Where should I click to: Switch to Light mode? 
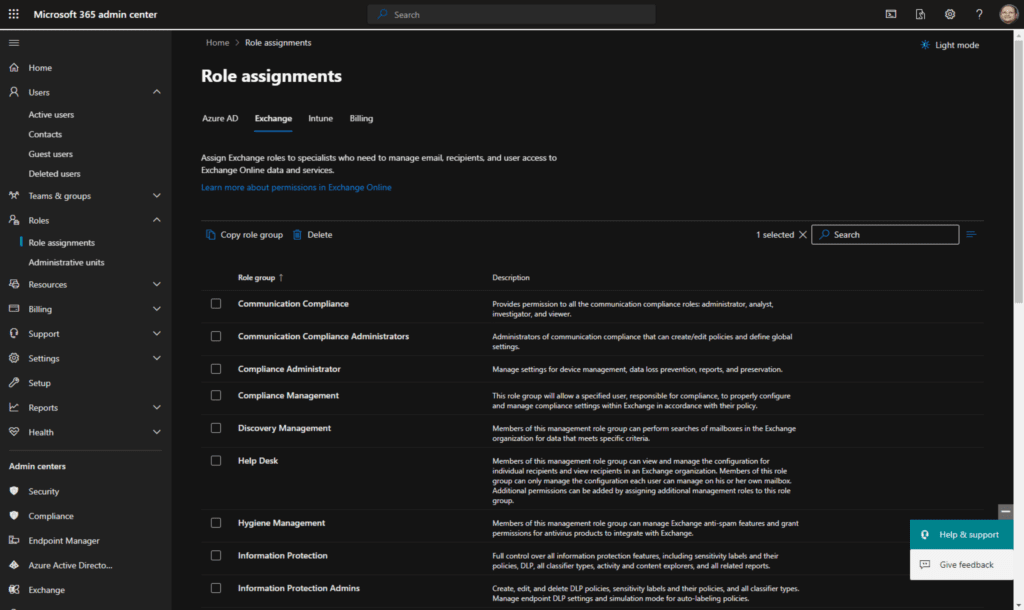click(x=950, y=45)
